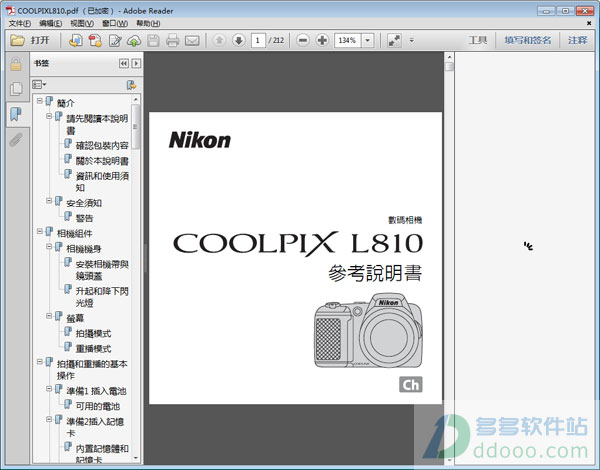Collapse the 安全須知 bookmark node

click(x=49, y=200)
